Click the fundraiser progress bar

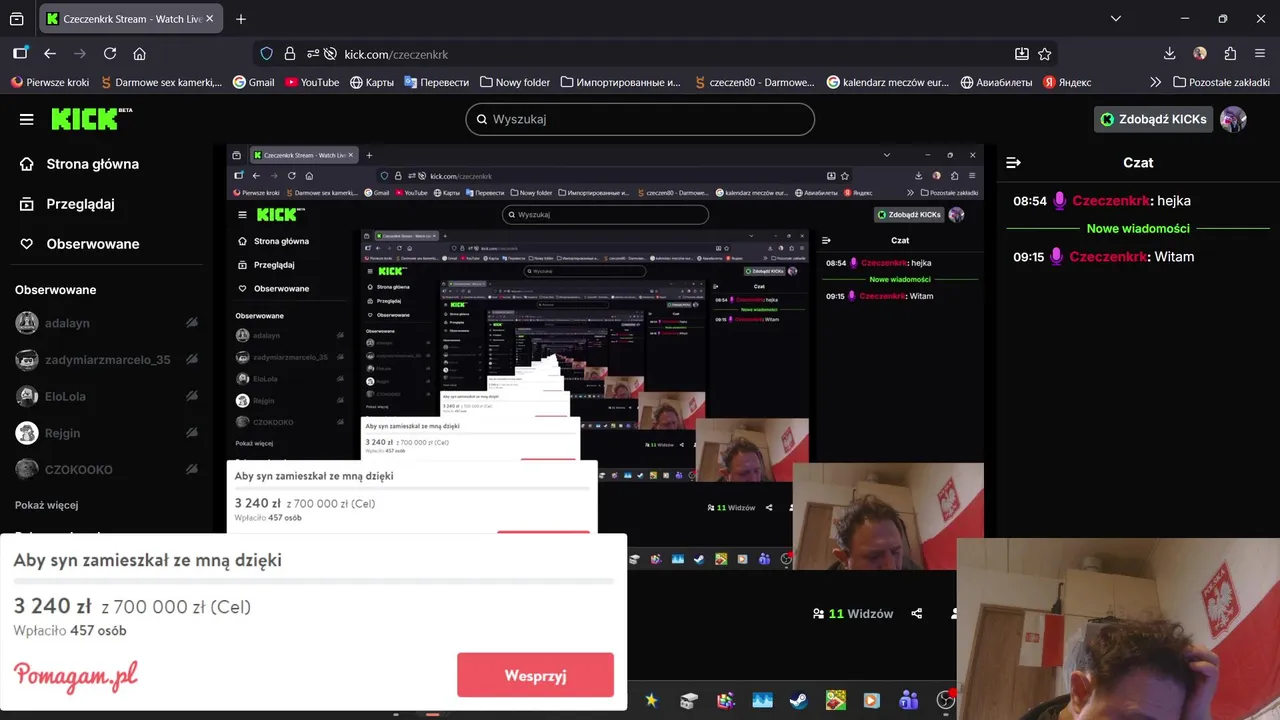pos(313,580)
